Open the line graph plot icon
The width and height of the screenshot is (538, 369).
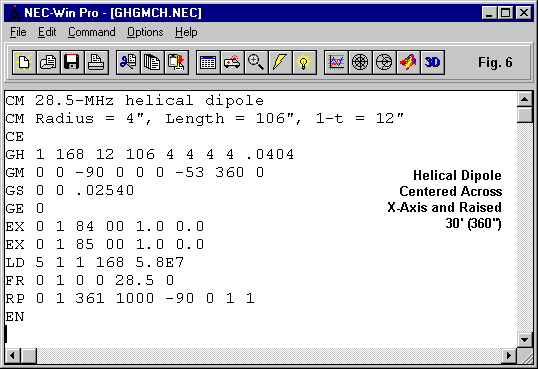tap(336, 62)
